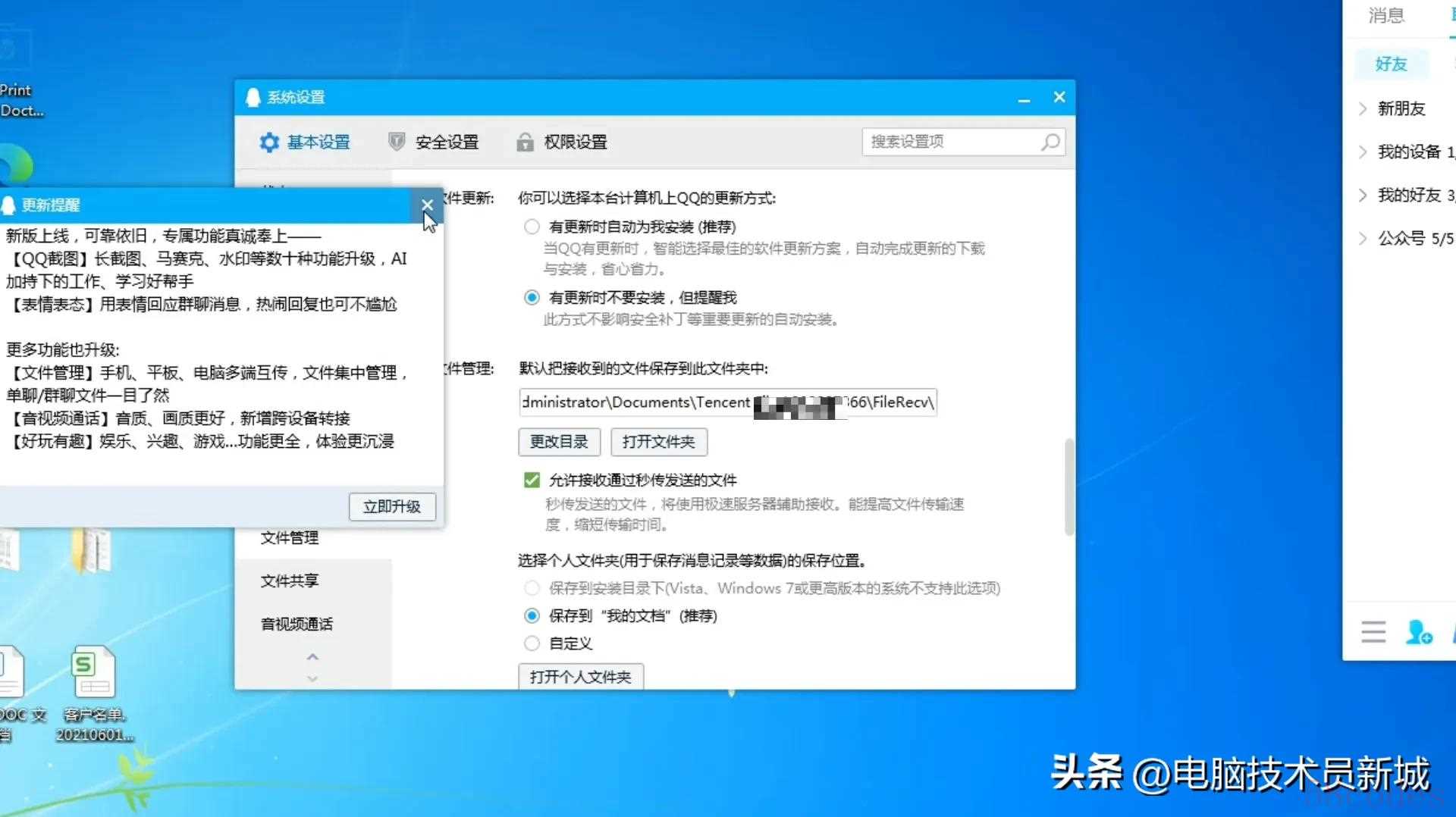The height and width of the screenshot is (817, 1456).
Task: Select 保存到"我的文档" radio option
Action: 532,615
